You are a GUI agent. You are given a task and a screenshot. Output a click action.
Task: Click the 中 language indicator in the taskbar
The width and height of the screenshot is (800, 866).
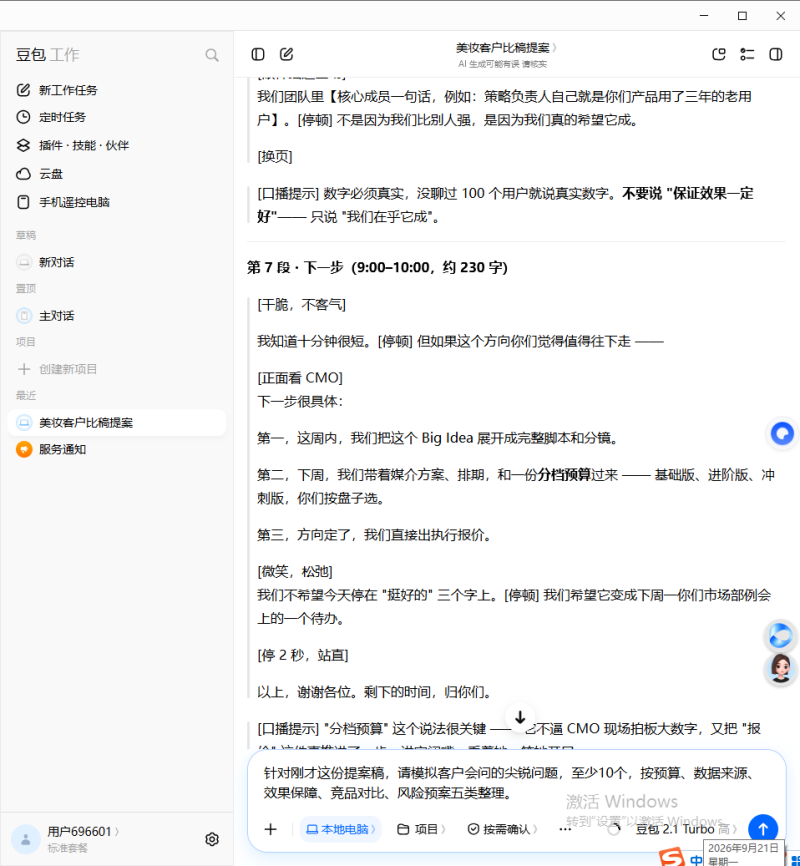(696, 859)
